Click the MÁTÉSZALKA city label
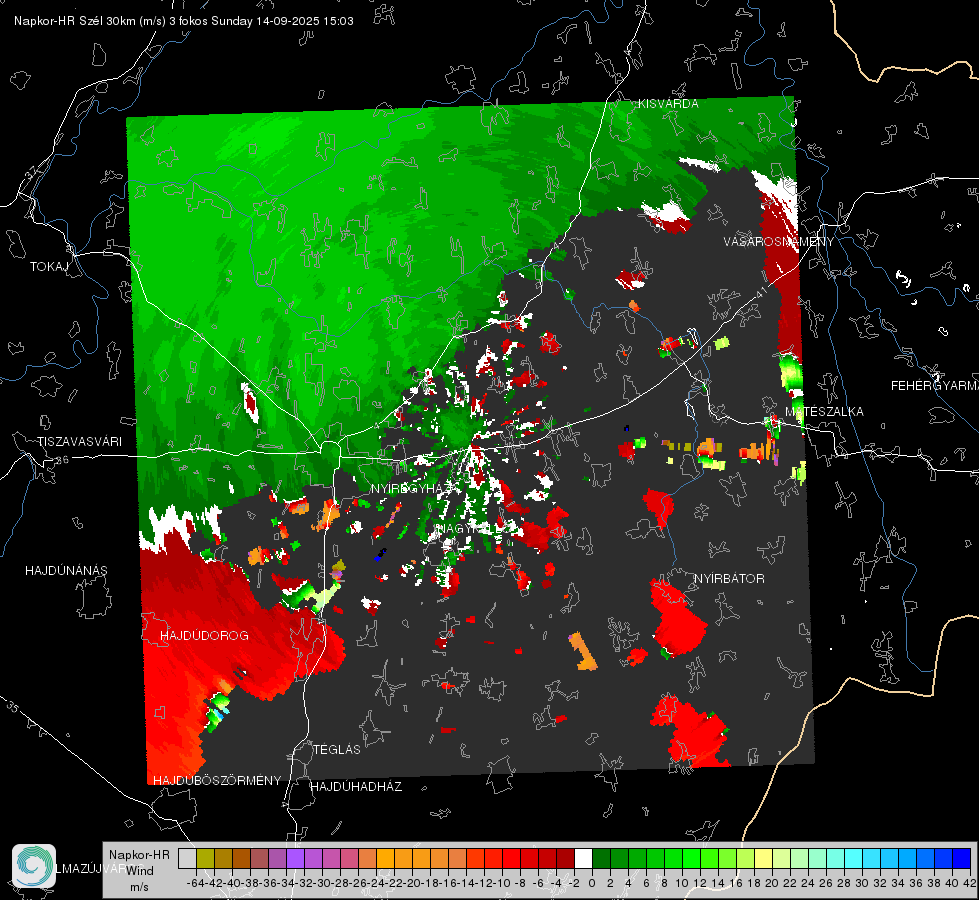The width and height of the screenshot is (979, 900). 824,411
